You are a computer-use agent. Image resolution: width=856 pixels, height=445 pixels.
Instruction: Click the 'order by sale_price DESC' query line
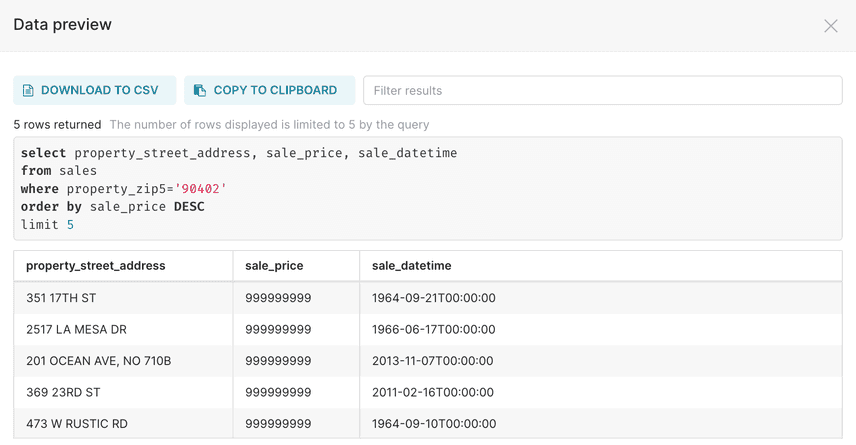click(112, 207)
